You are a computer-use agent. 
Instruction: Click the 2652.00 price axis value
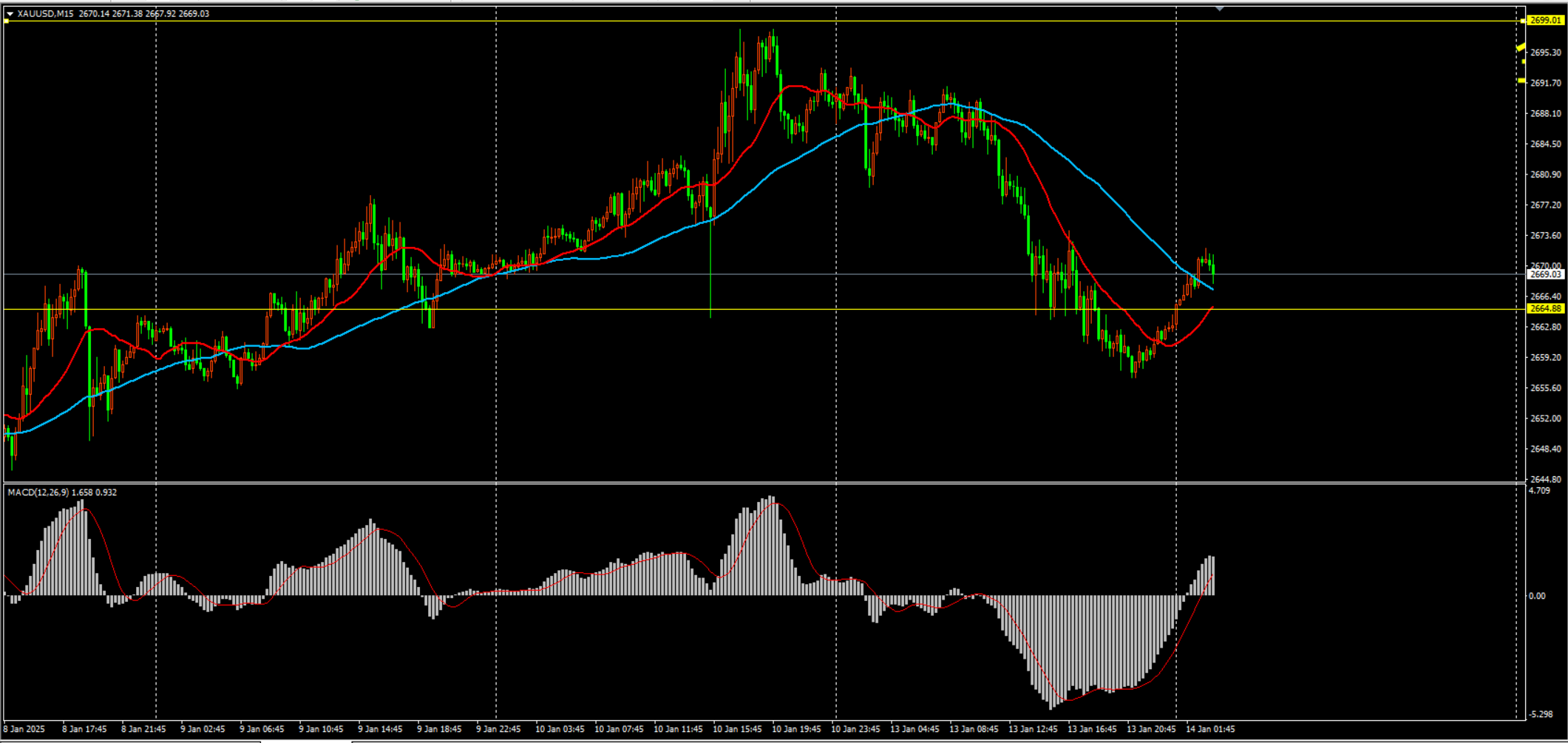1546,418
